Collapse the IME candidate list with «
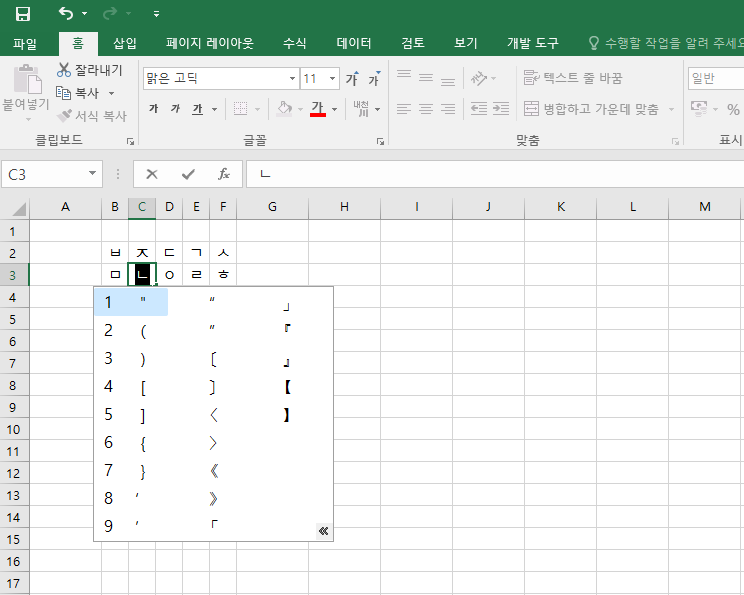744x595 pixels. (x=324, y=531)
